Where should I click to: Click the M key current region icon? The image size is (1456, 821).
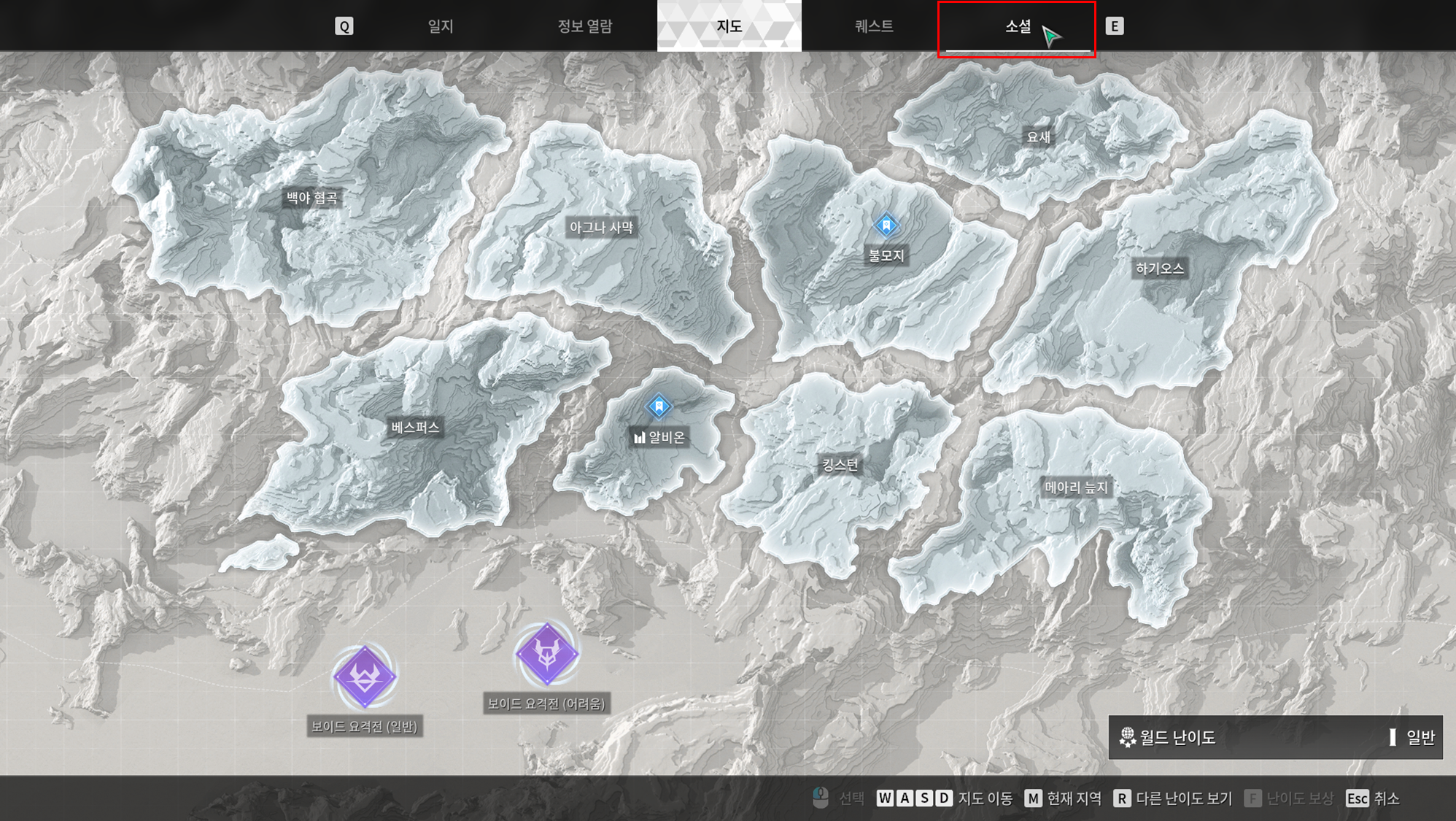(x=1033, y=798)
